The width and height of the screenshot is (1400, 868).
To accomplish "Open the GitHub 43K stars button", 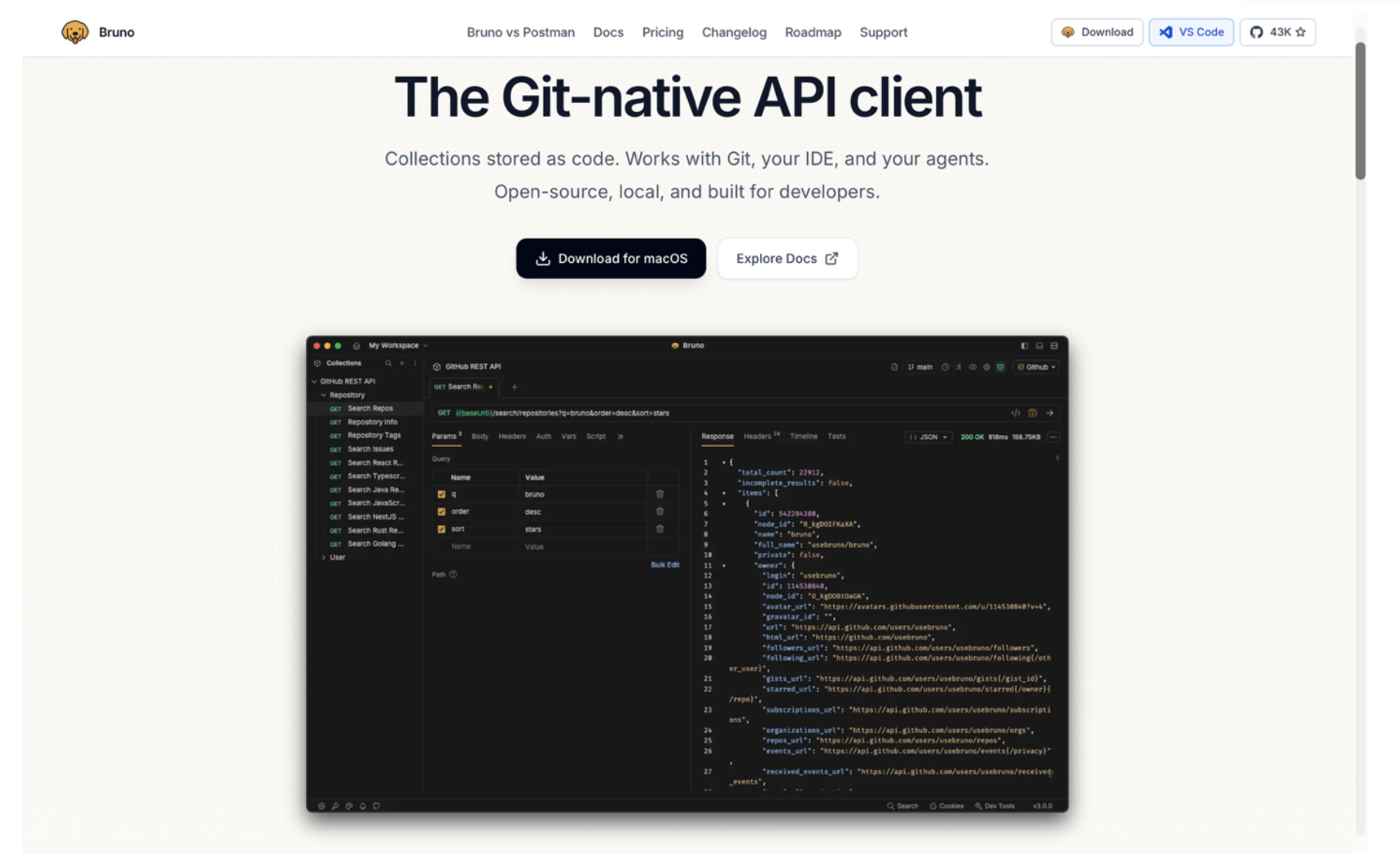I will click(1277, 32).
